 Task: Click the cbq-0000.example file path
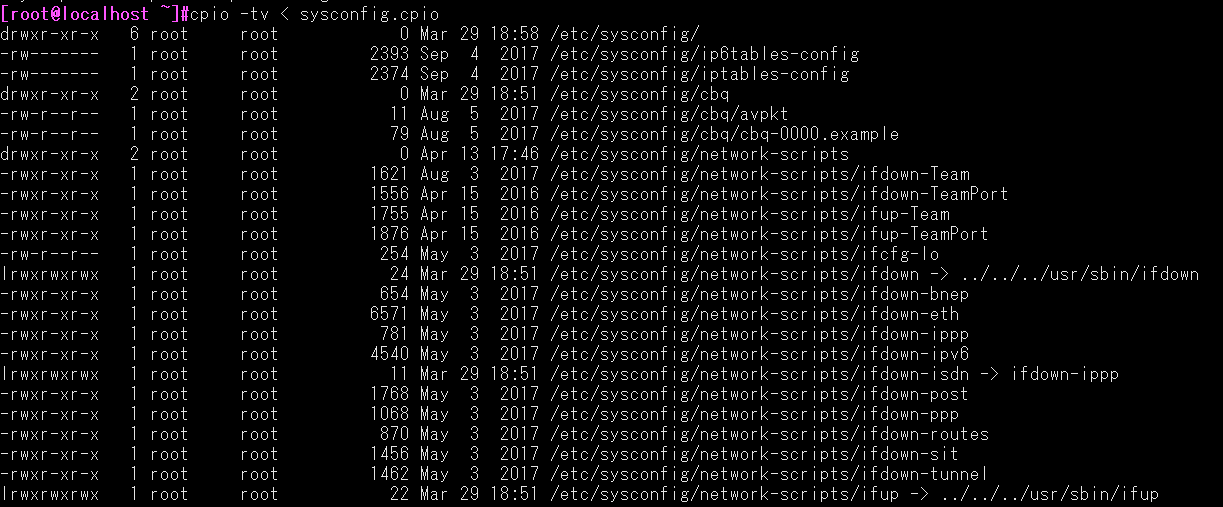(x=724, y=134)
